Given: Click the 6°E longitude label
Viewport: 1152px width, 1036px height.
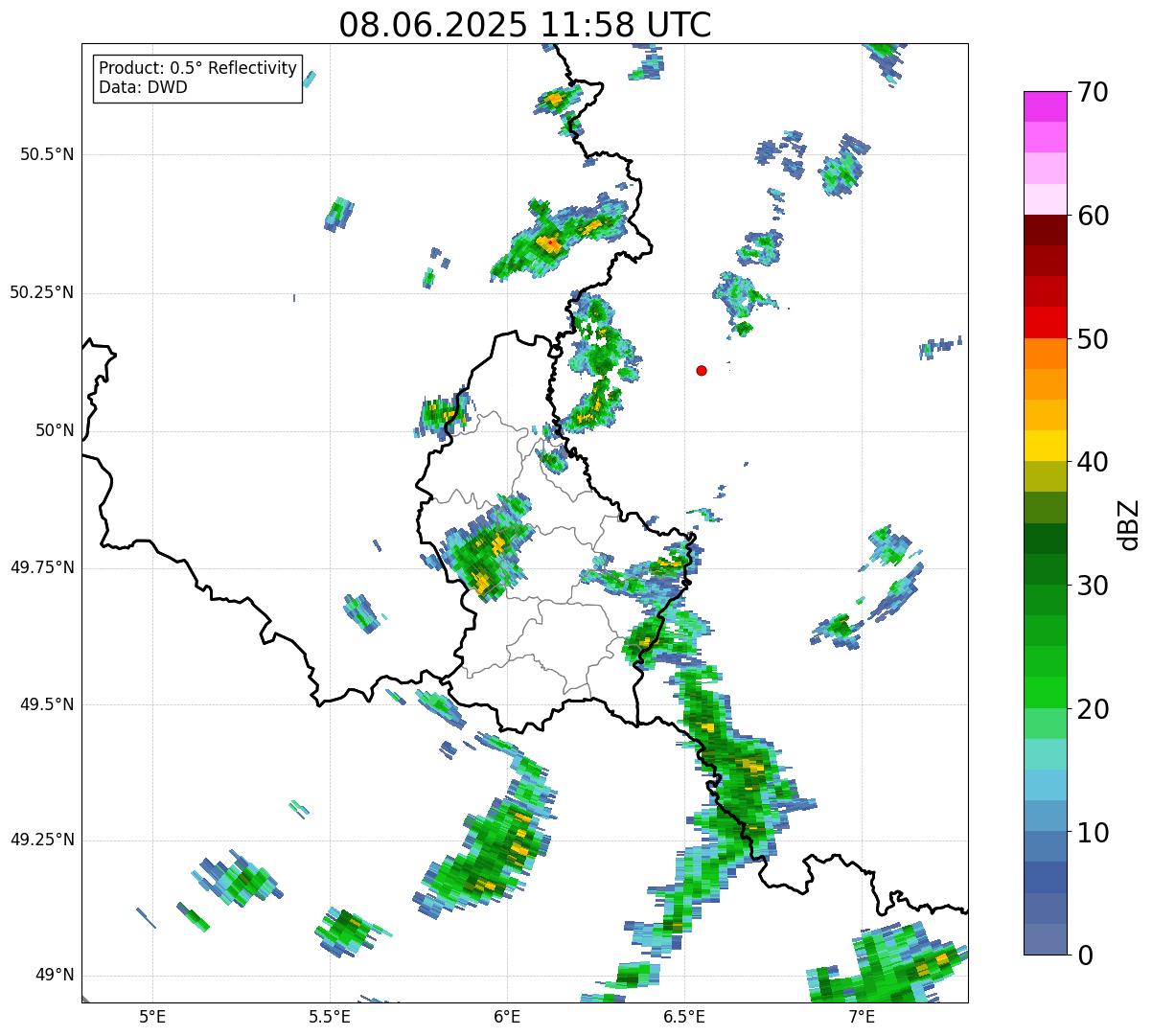Looking at the screenshot, I should pos(507,1016).
